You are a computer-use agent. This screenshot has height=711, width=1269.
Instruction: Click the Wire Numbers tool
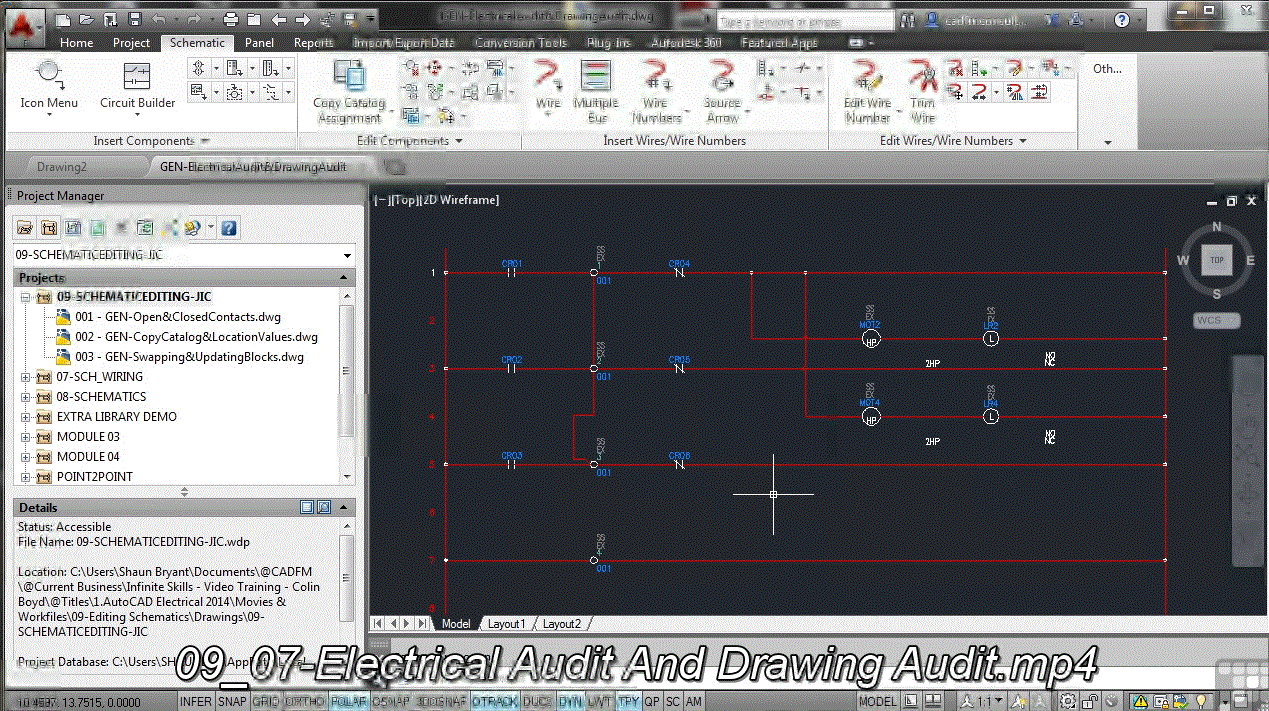(655, 91)
